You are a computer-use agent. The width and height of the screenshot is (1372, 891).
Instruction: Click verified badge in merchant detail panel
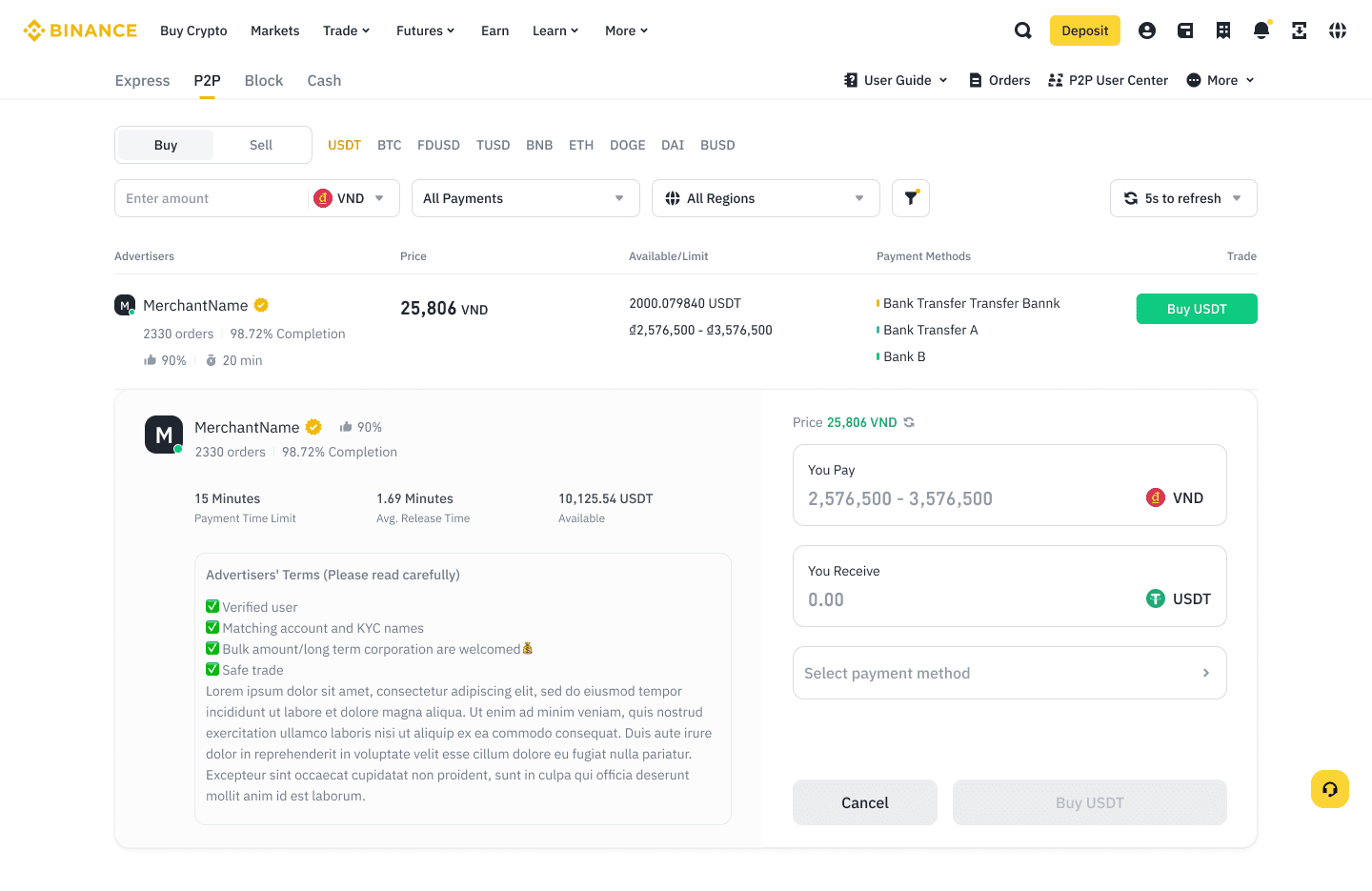tap(313, 427)
